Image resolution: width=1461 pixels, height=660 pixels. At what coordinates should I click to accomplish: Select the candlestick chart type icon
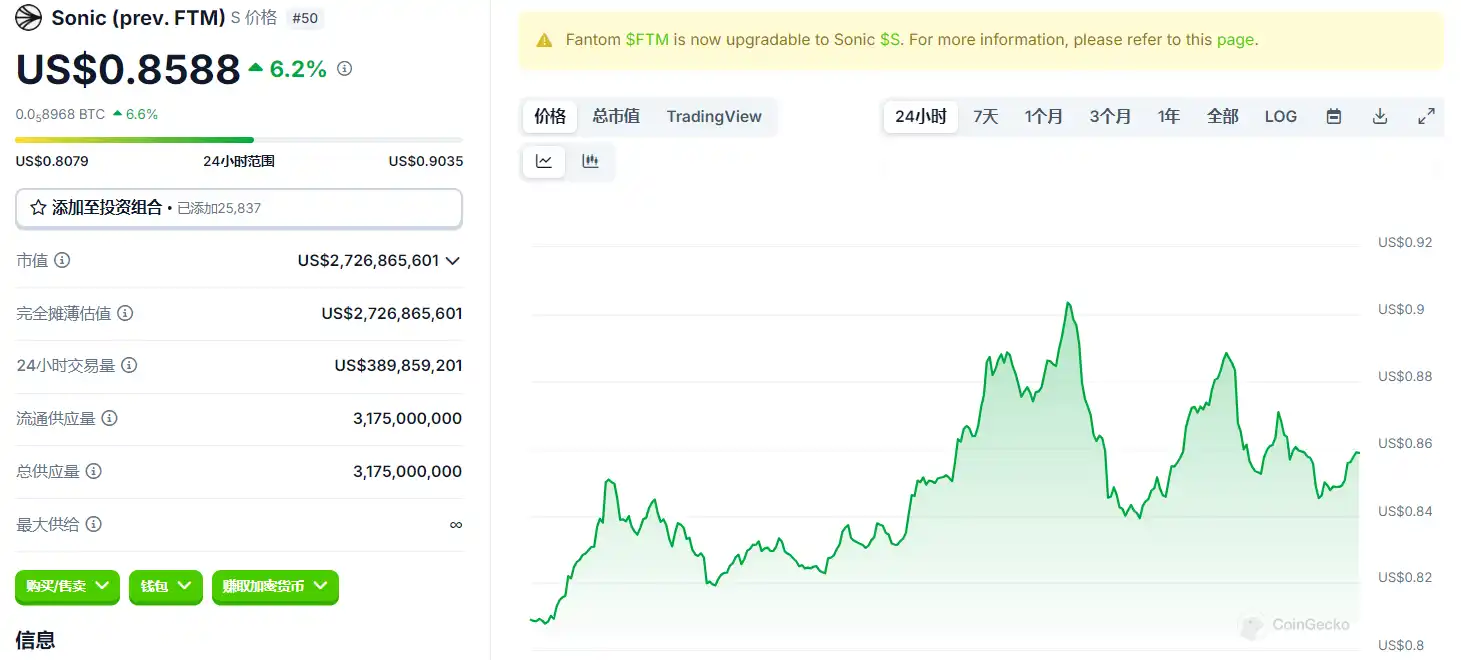pos(590,161)
